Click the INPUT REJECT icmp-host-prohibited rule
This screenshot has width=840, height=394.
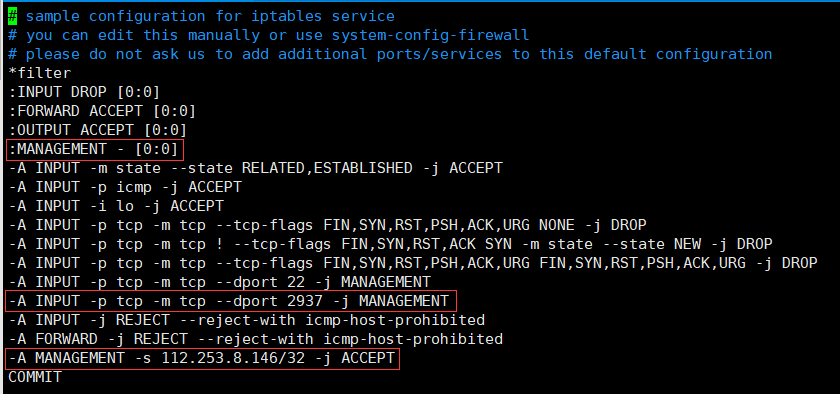[246, 321]
